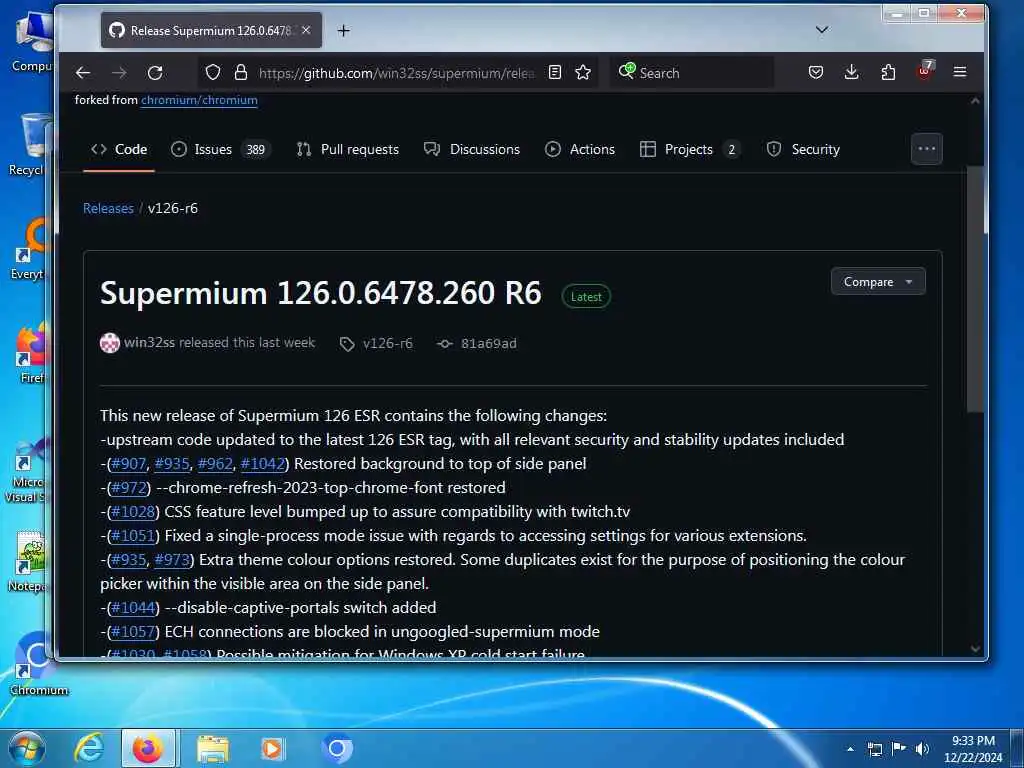Viewport: 1024px width, 768px height.
Task: Open the Security tab
Action: point(803,150)
